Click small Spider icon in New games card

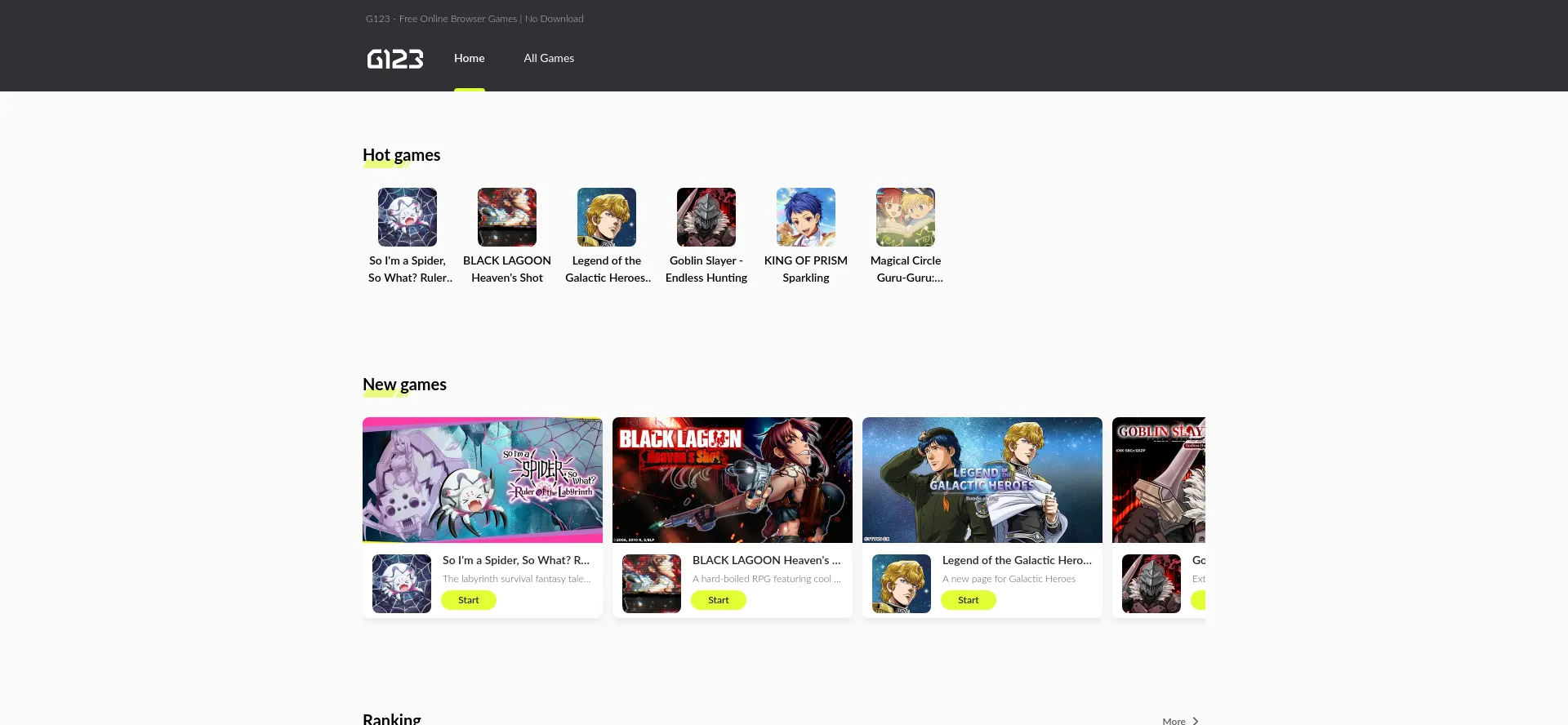click(402, 584)
